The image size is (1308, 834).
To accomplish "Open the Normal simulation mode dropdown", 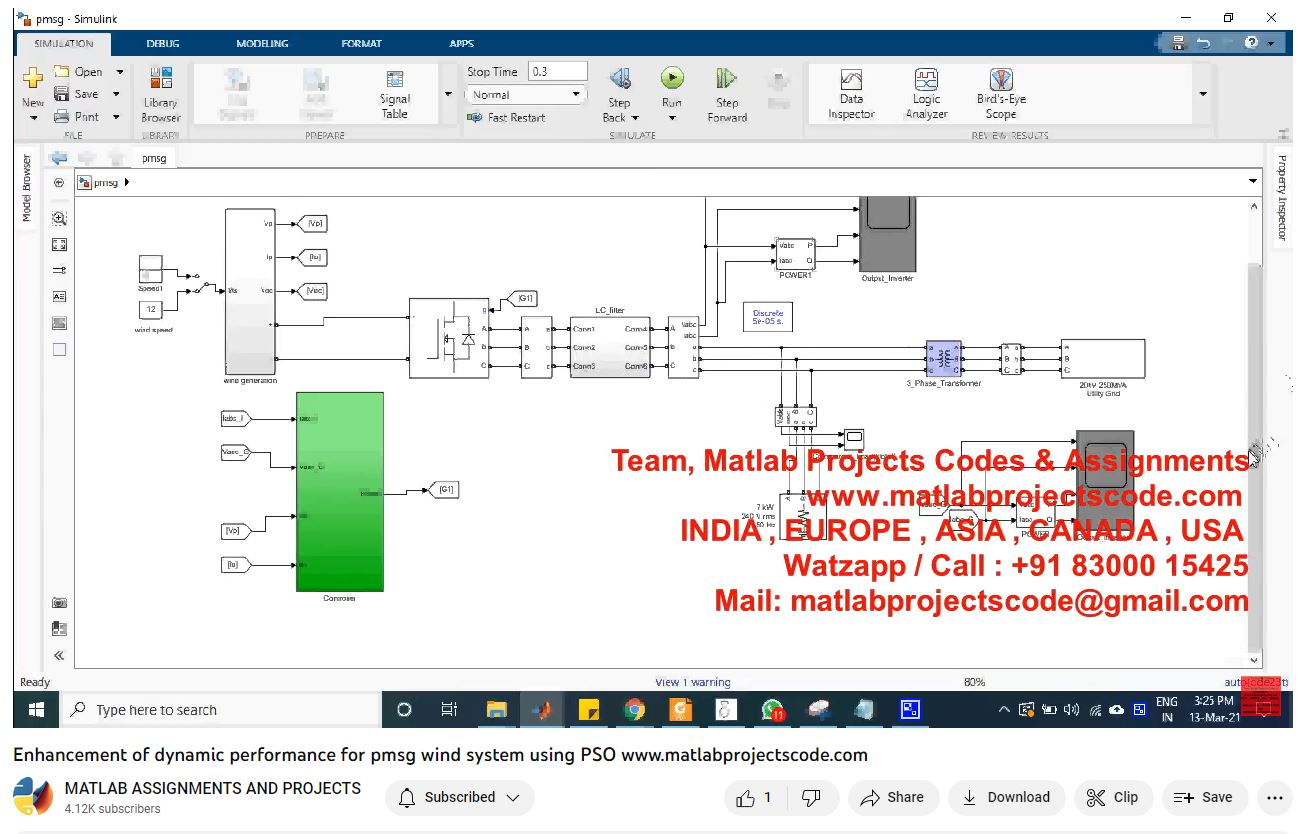I will click(x=525, y=95).
